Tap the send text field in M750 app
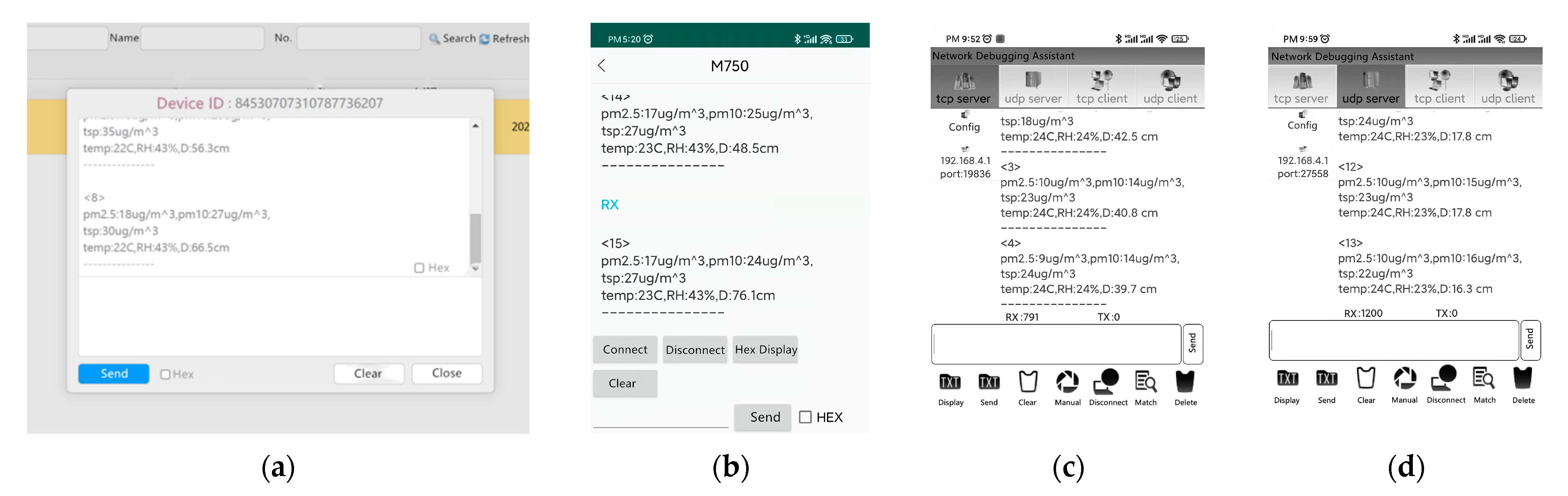Screen dimensions: 1568x496 661,417
